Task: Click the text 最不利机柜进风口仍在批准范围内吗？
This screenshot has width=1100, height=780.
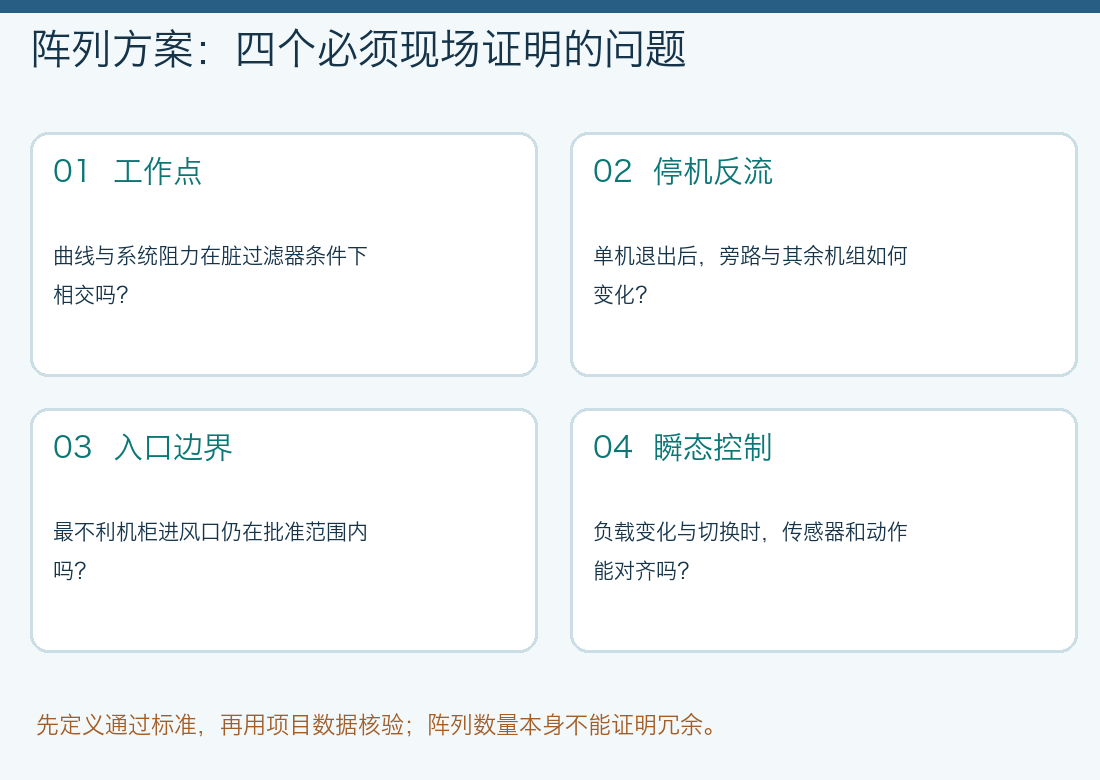Action: click(x=210, y=551)
